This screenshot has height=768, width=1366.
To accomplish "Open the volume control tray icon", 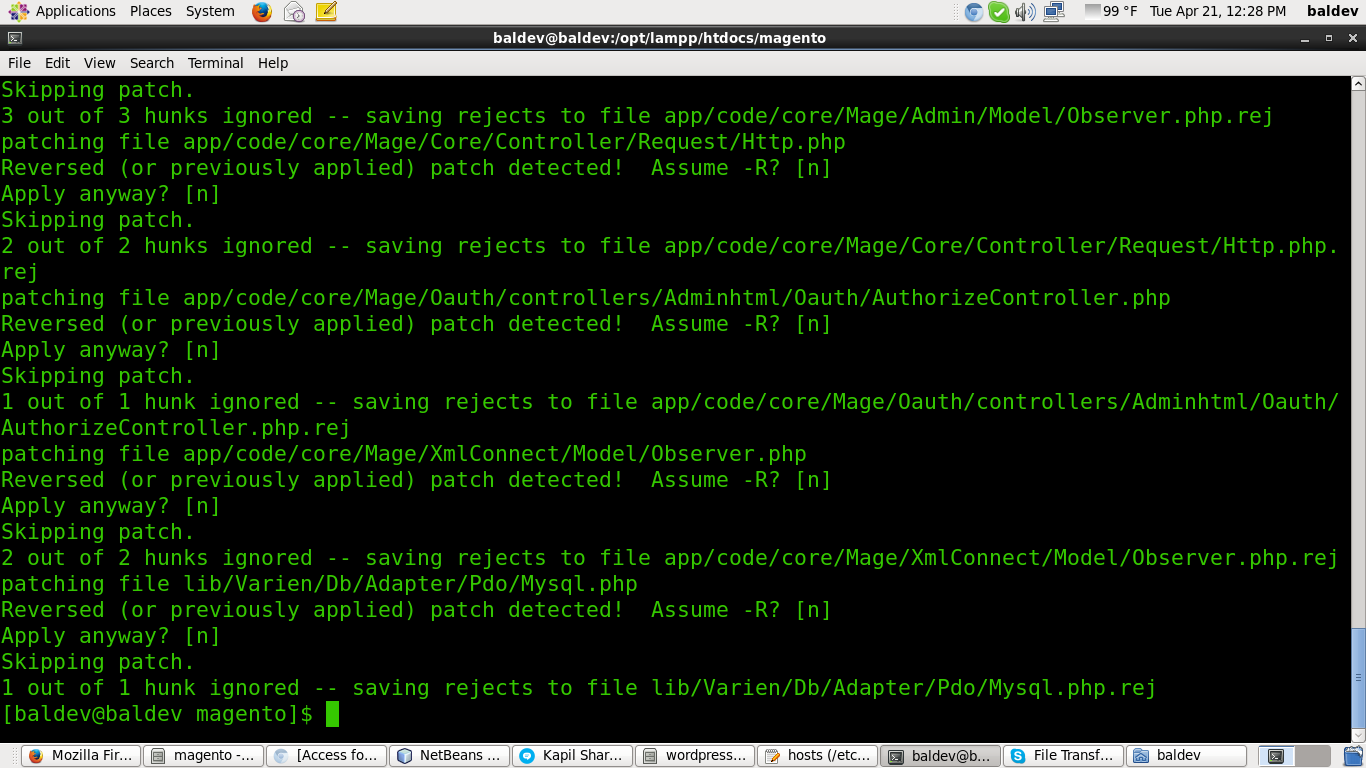I will coord(1025,12).
